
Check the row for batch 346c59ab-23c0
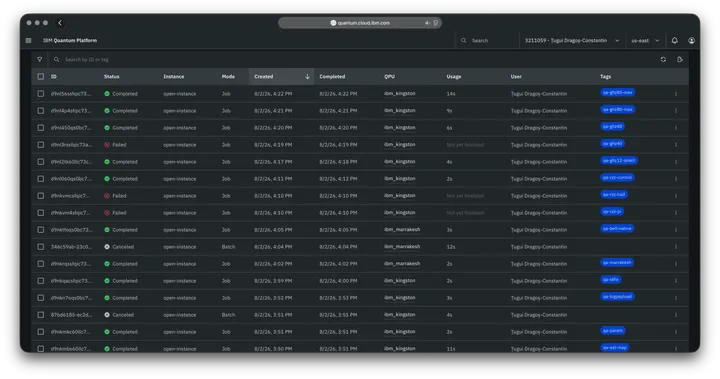pos(41,247)
